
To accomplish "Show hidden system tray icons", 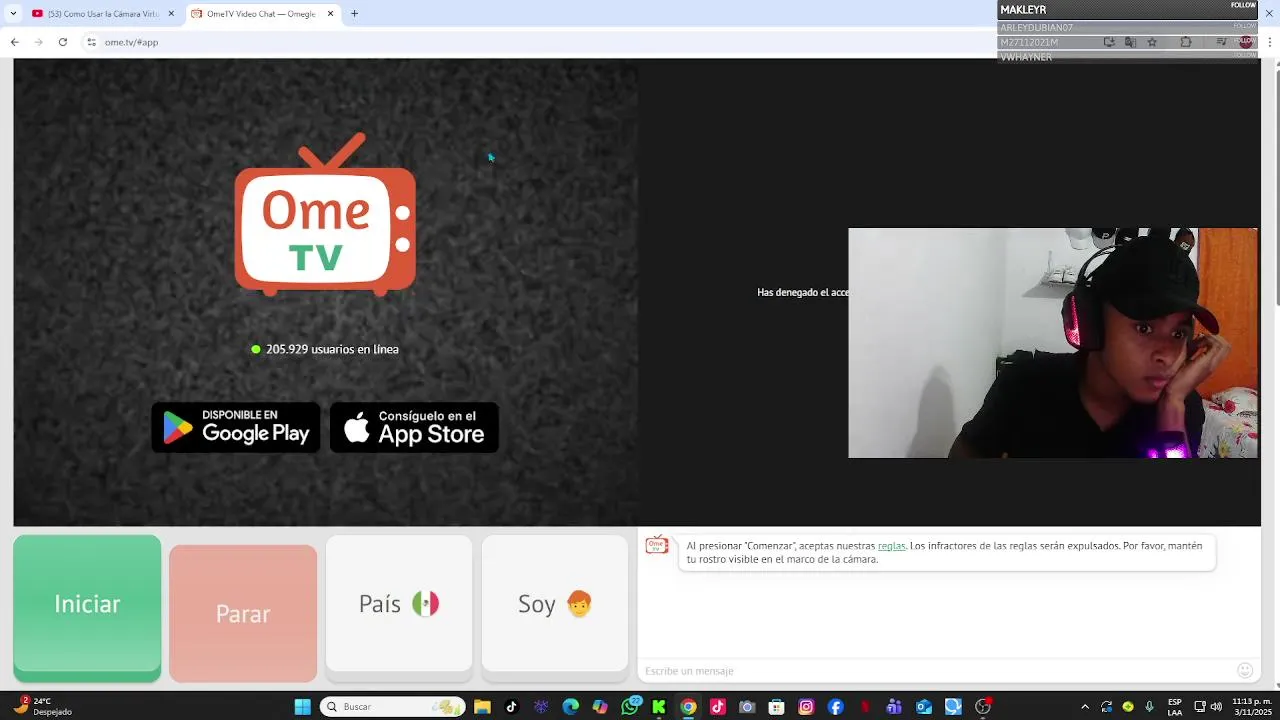I will [1085, 707].
